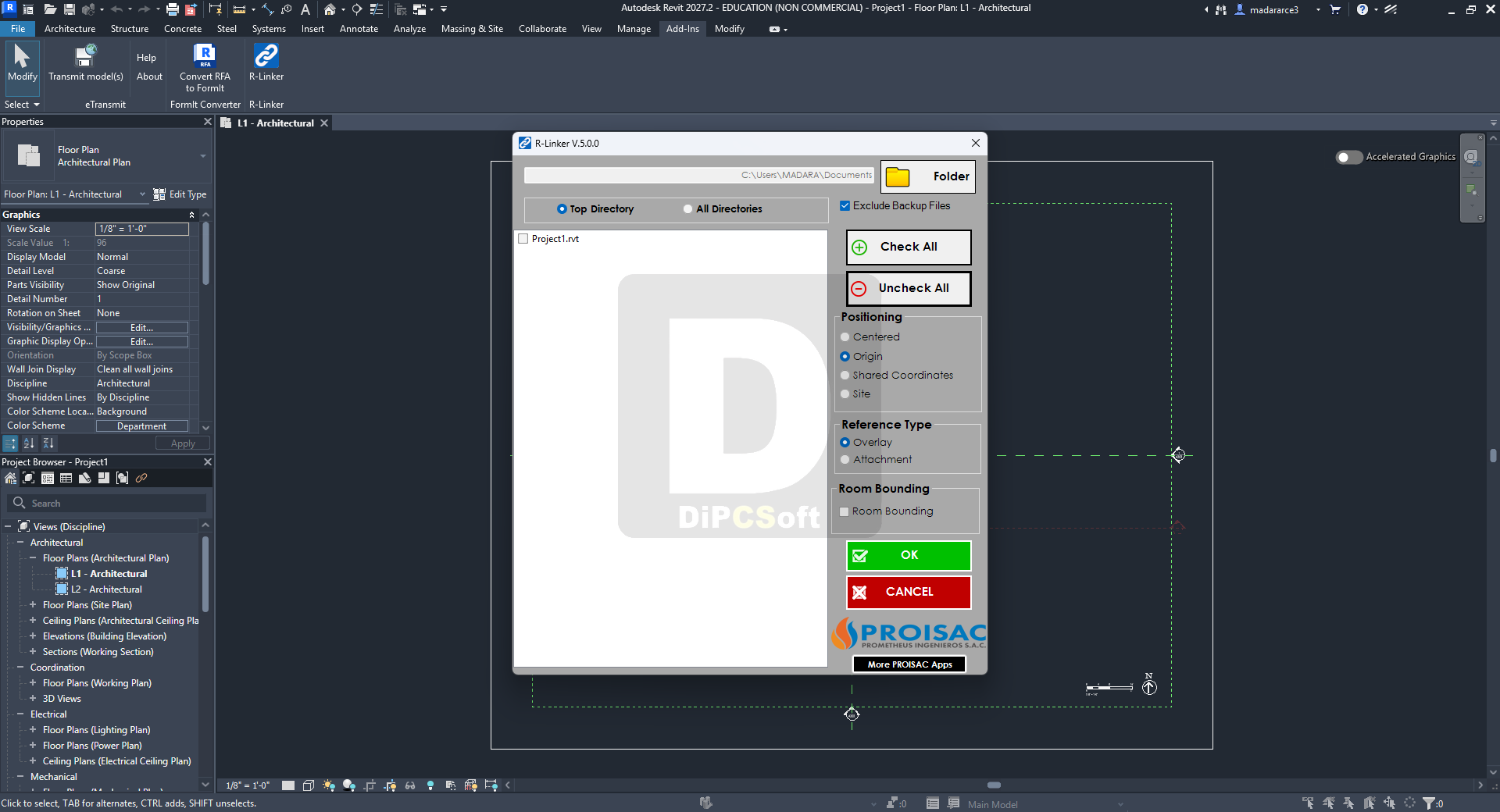Click Thin Lines icon in Quick Access toolbar
The image size is (1500, 812).
pyautogui.click(x=376, y=9)
